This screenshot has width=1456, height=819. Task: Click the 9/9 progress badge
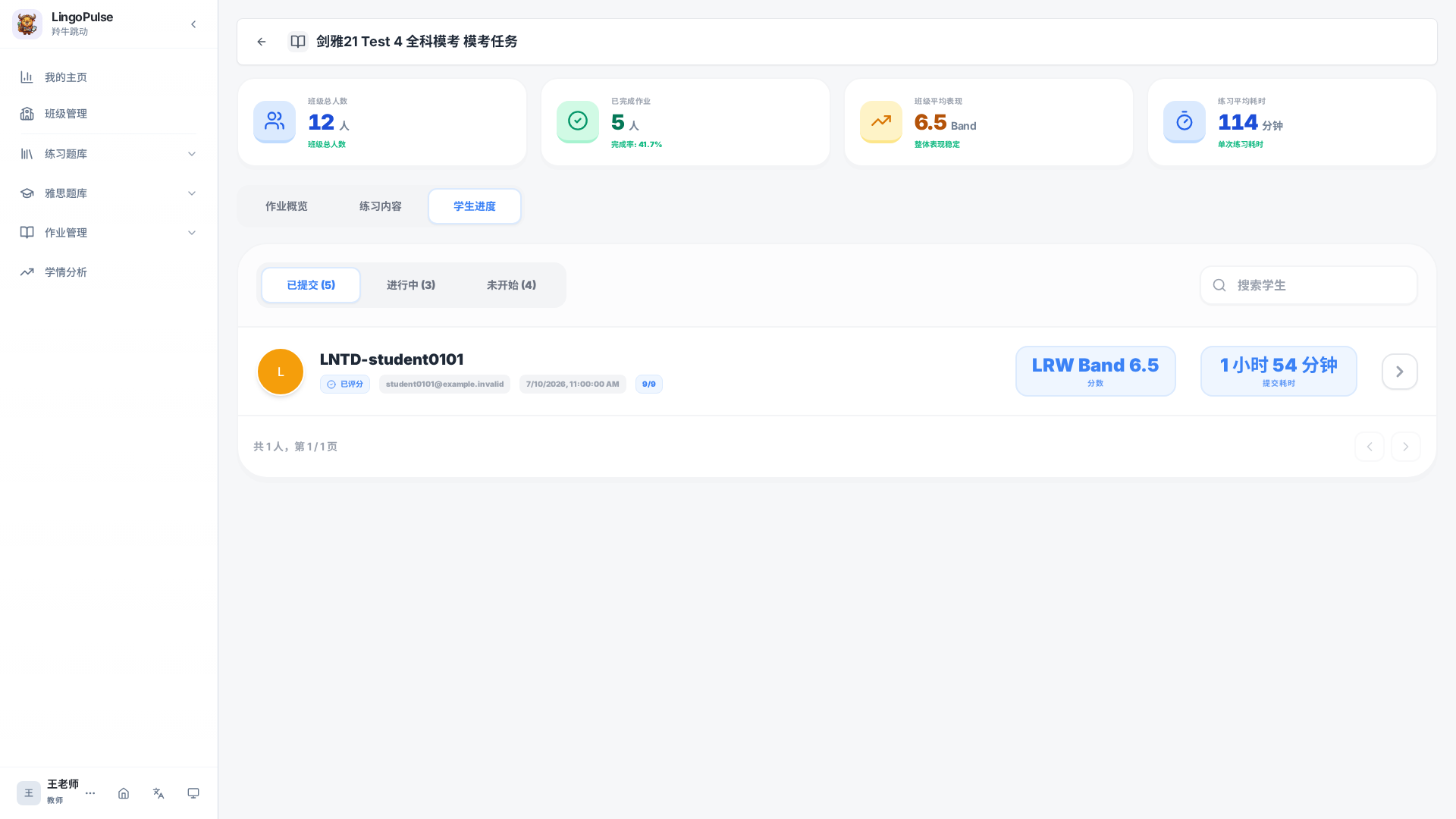coord(649,384)
